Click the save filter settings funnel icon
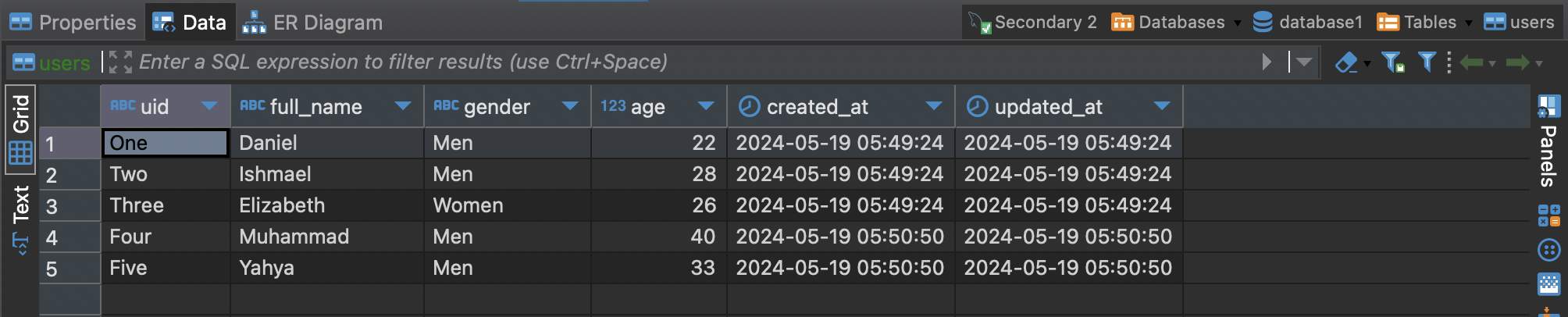The image size is (1568, 317). pos(1392,62)
